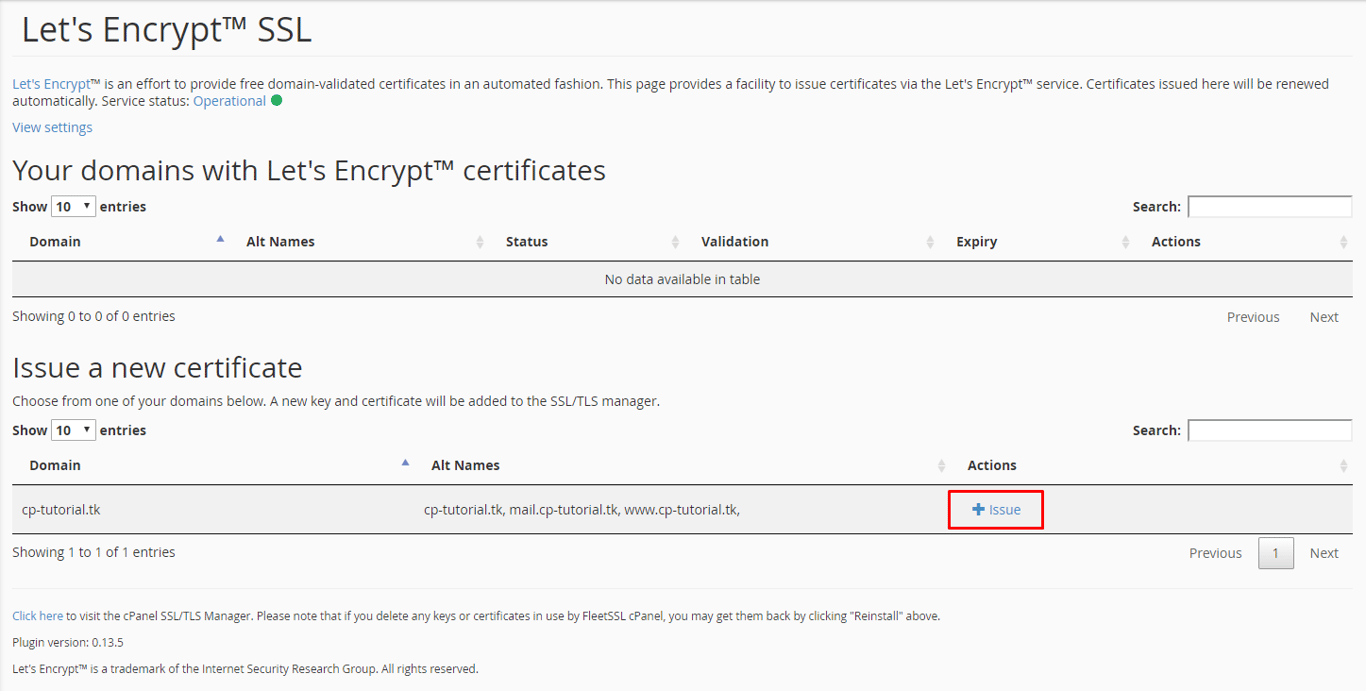Click the green Operational status indicator
The height and width of the screenshot is (691, 1366).
click(x=276, y=100)
